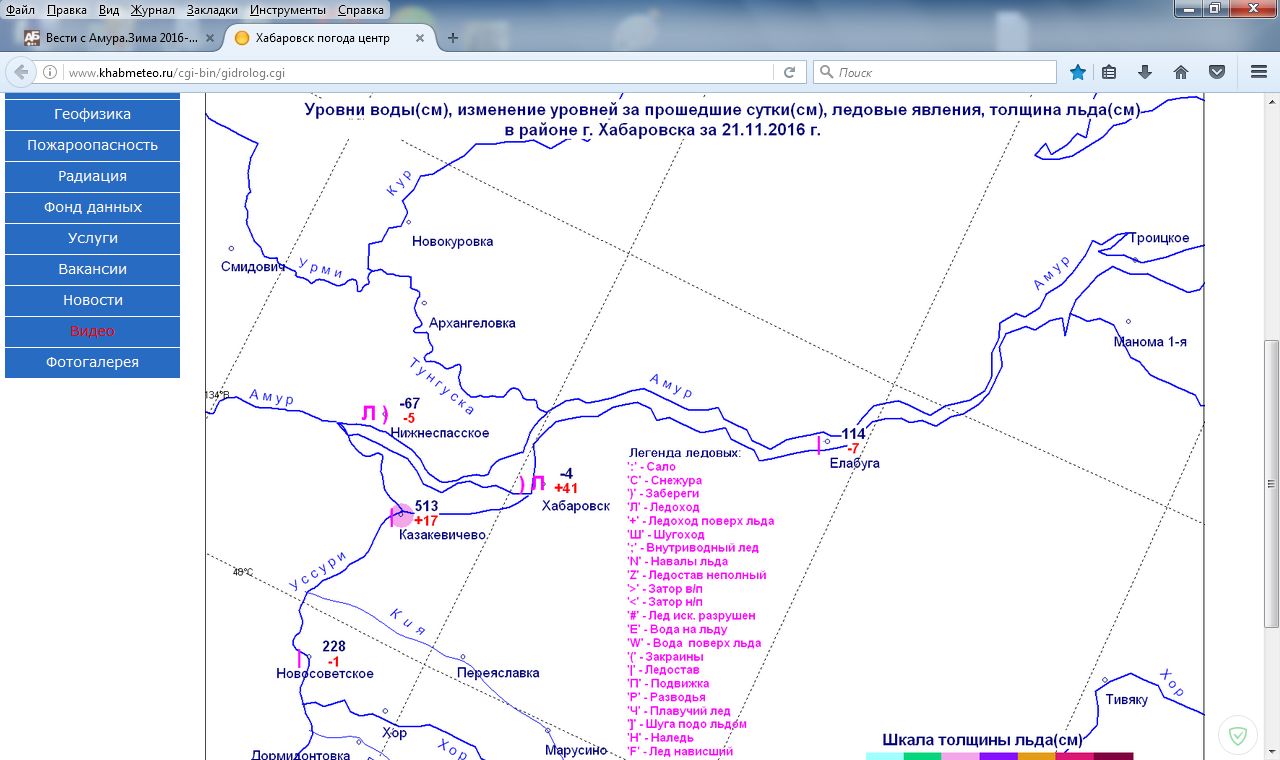Click in the Поиск search field
This screenshot has width=1280, height=760.
coord(940,72)
